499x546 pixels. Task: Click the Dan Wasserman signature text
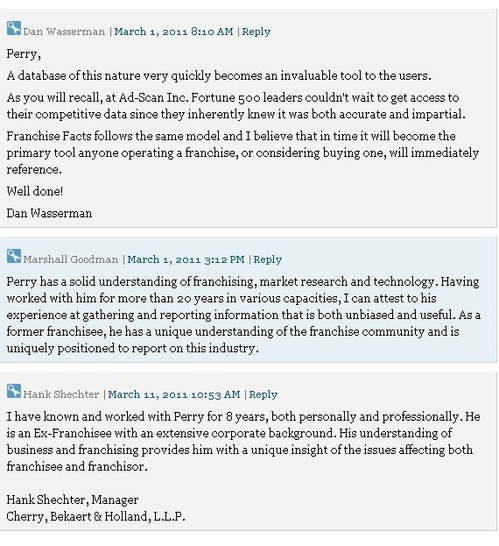(49, 213)
